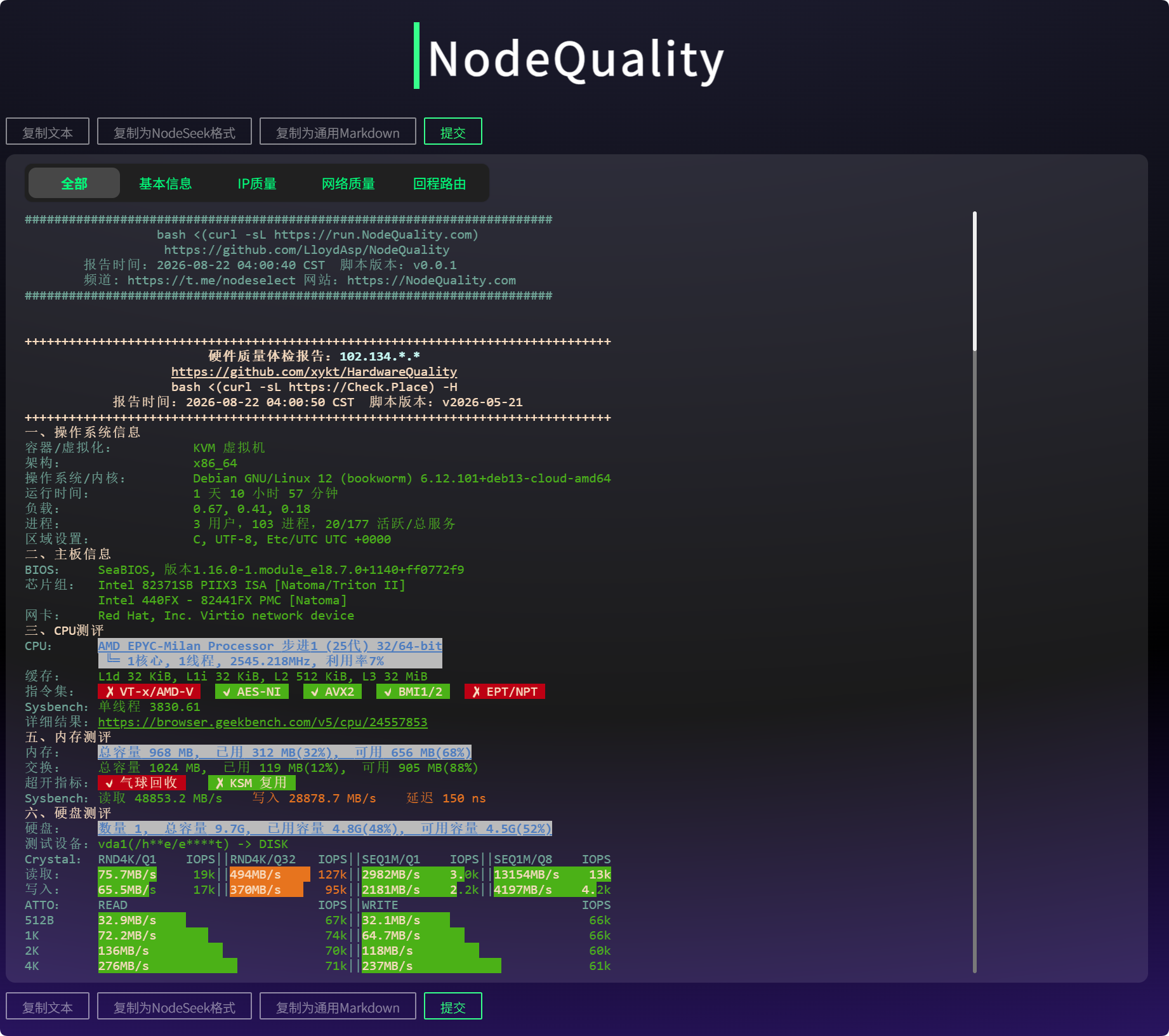Click the Red Hat Virtio network device text

tap(226, 616)
